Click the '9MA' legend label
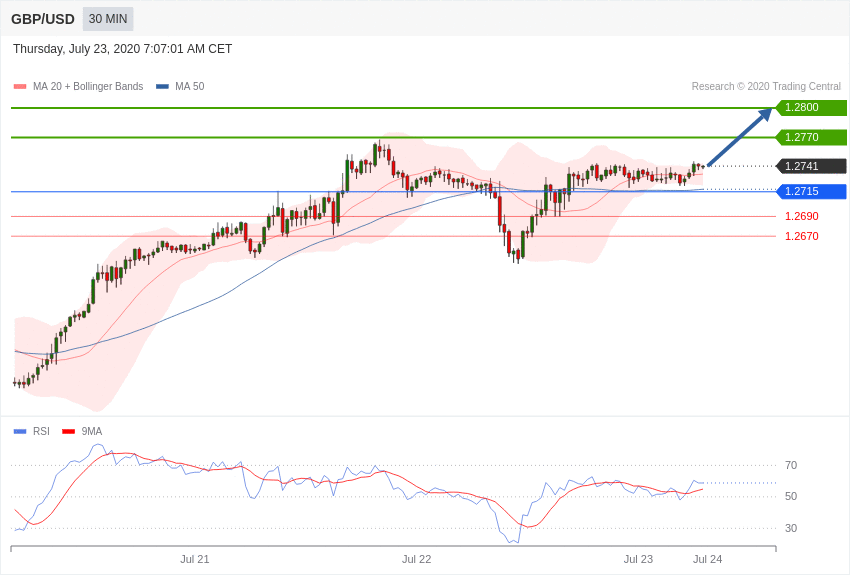 (92, 431)
